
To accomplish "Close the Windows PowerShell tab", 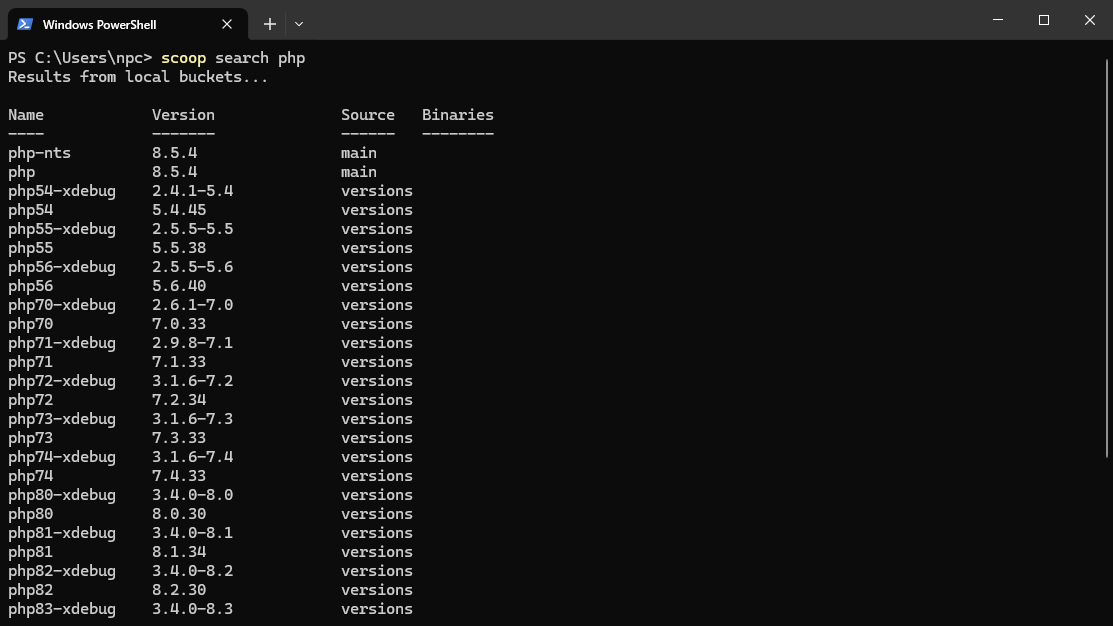I will tap(227, 24).
